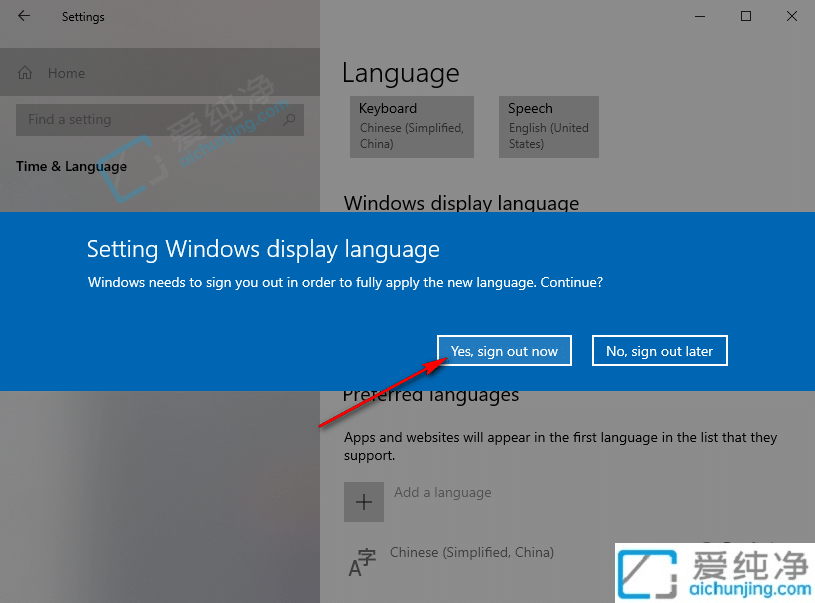Select the Chinese (Simplified, China) language entry
This screenshot has height=603, width=815.
(471, 551)
